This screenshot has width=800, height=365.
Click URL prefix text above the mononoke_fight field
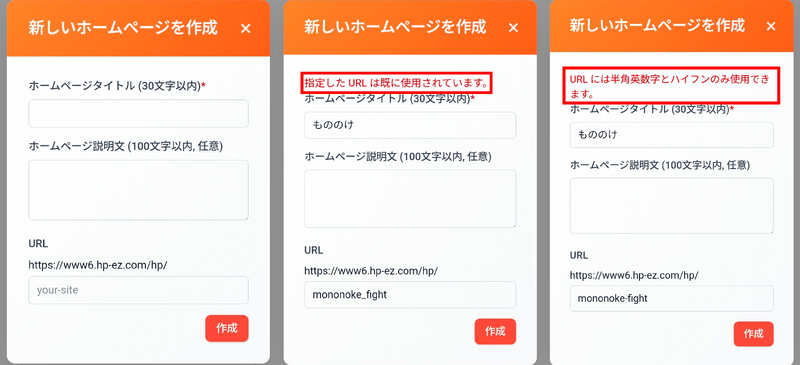(x=371, y=271)
